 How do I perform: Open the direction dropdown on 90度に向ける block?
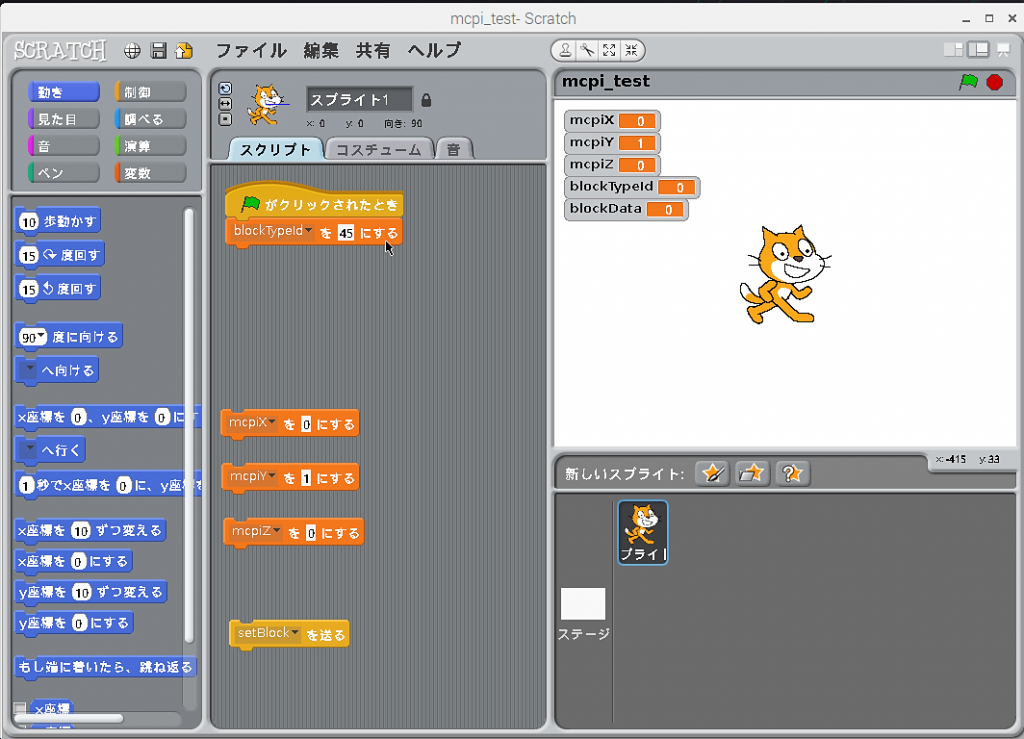point(42,337)
